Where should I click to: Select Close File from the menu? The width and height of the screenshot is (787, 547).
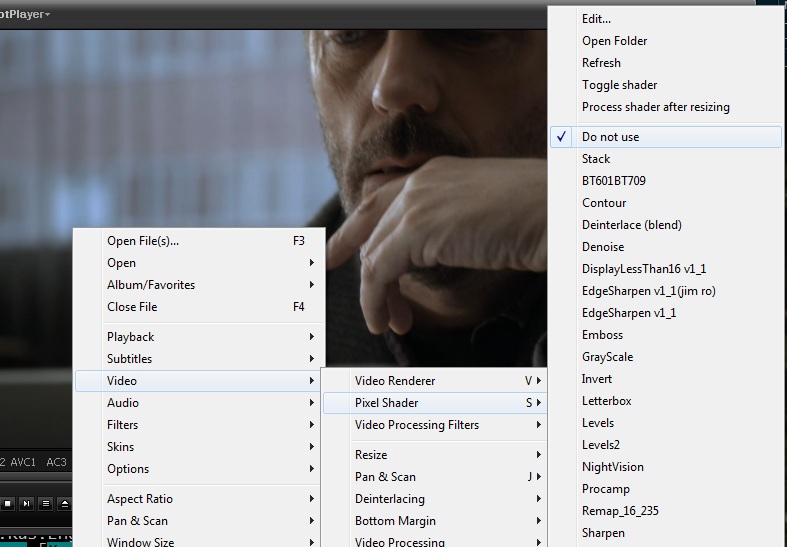point(132,307)
